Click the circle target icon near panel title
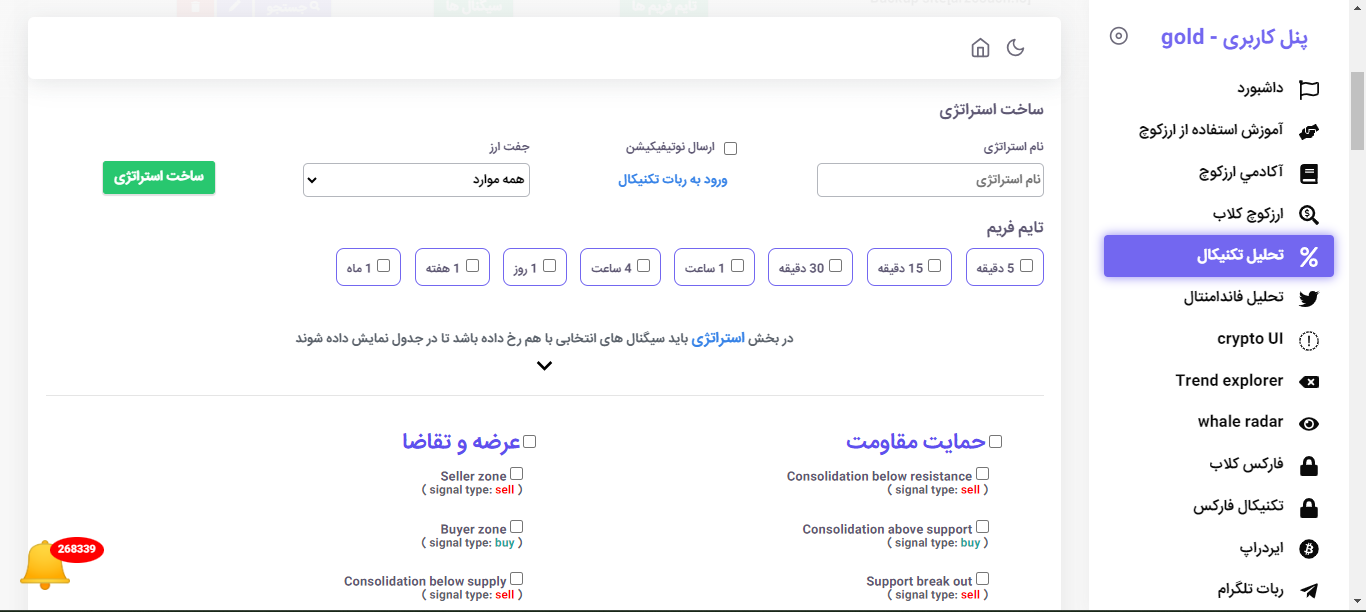 (x=1119, y=36)
